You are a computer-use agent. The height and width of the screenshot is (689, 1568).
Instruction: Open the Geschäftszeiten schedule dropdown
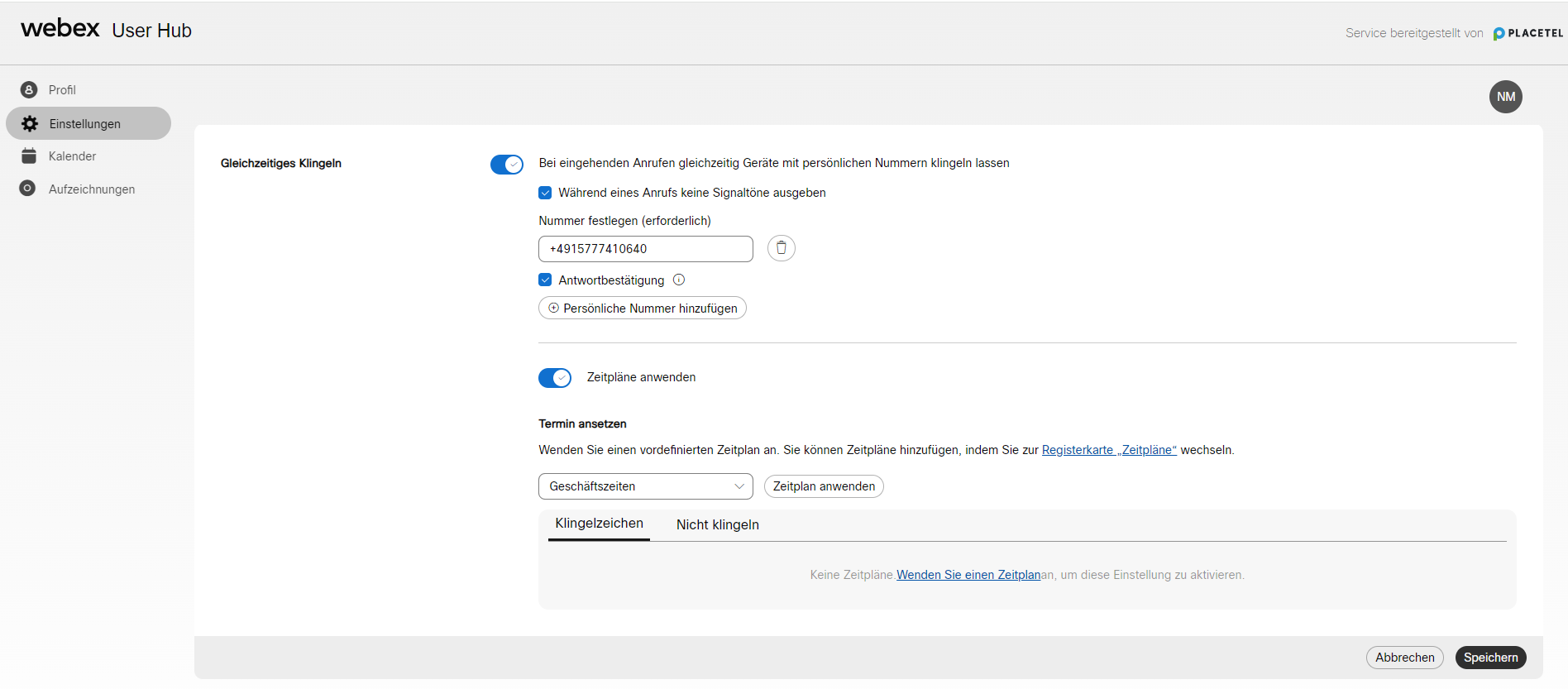tap(645, 486)
